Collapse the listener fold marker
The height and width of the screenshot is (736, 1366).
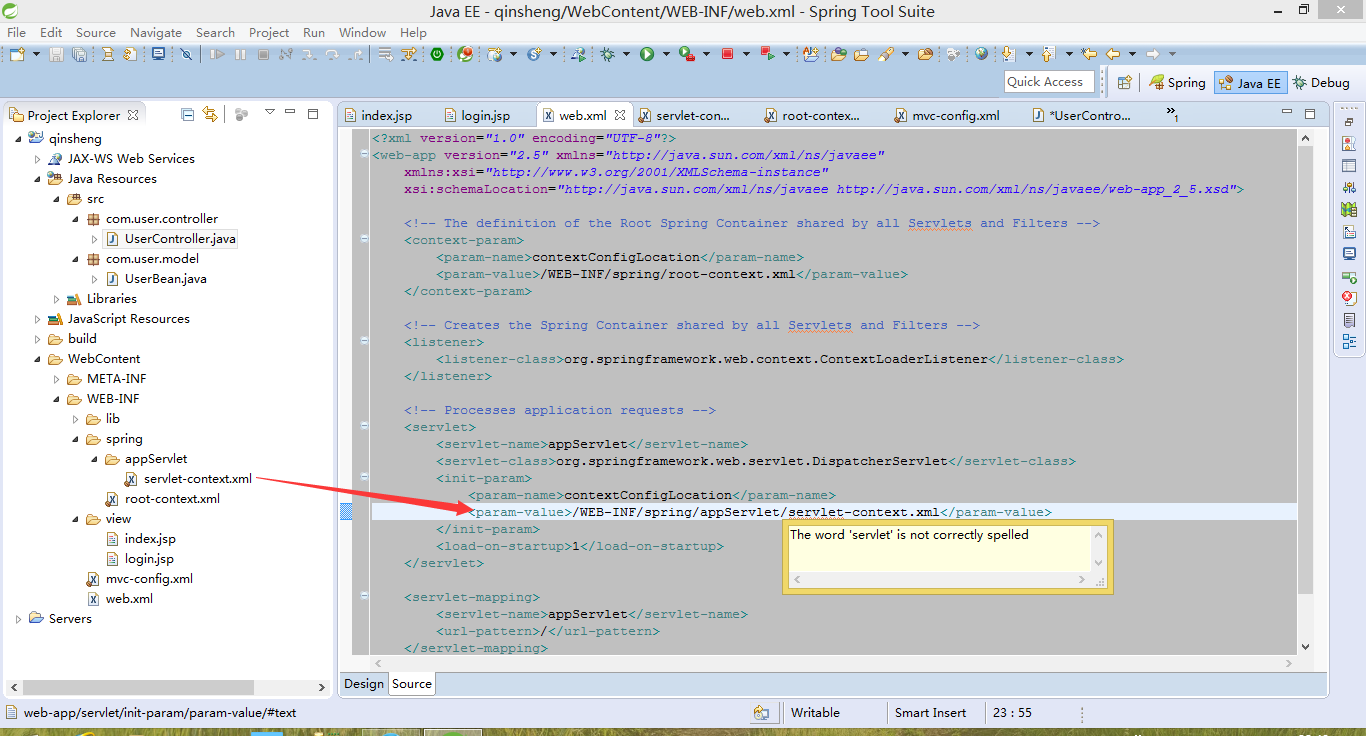coord(363,342)
